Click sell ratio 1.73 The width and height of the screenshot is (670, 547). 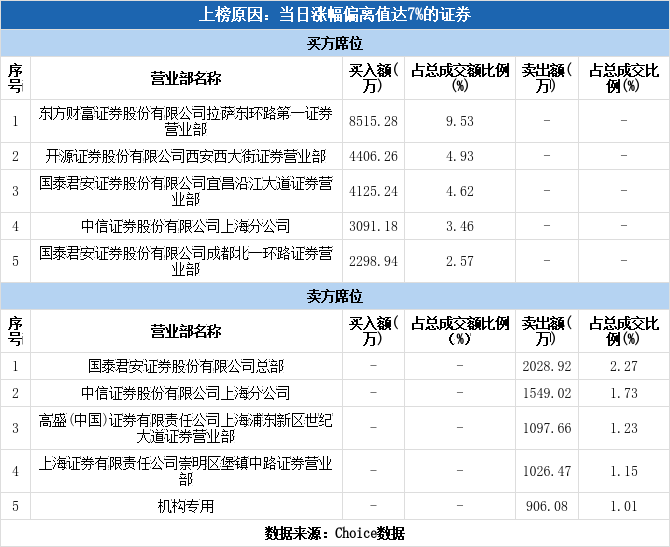[624, 394]
